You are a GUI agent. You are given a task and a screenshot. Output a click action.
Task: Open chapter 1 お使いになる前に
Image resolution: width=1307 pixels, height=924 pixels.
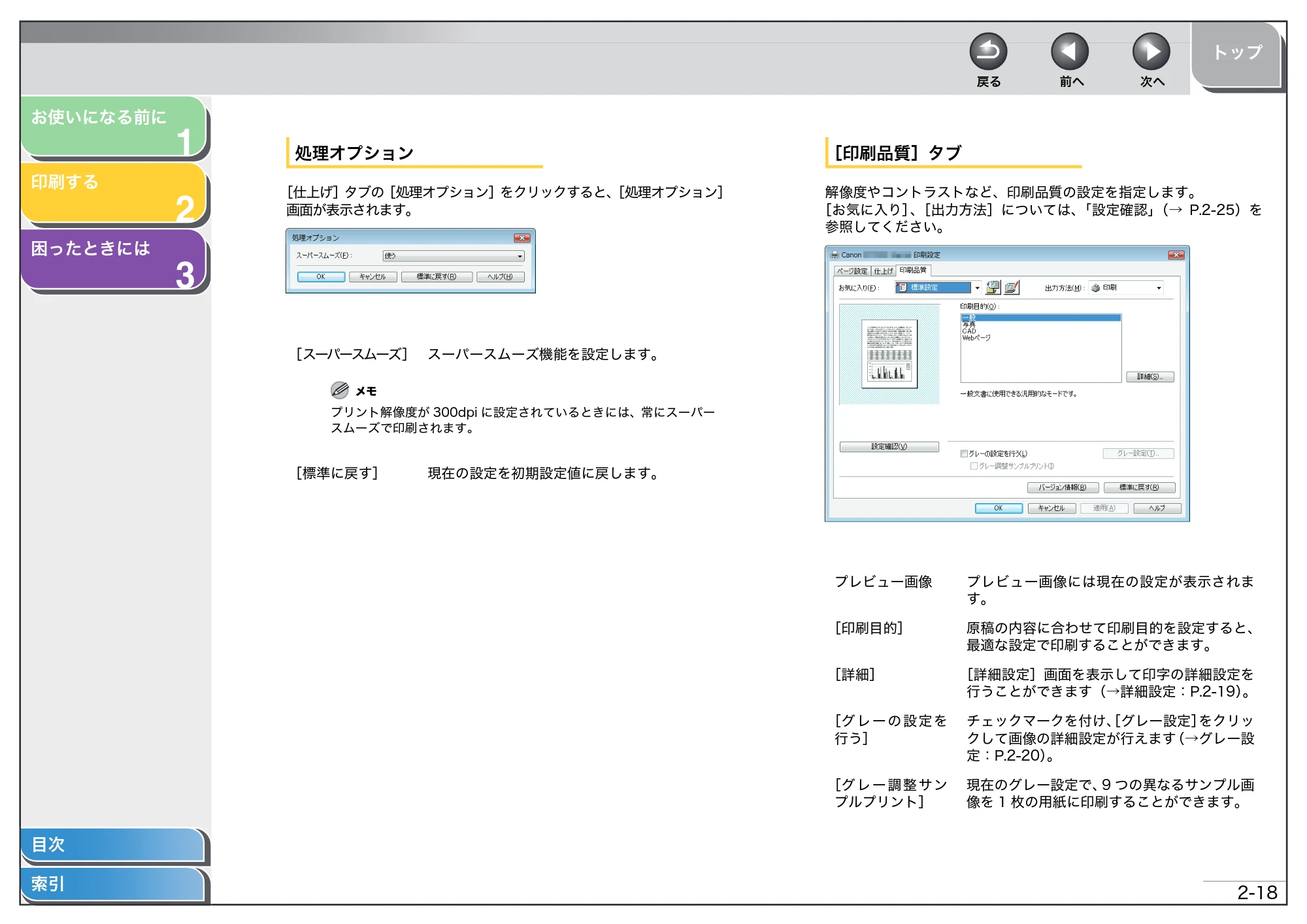(113, 127)
